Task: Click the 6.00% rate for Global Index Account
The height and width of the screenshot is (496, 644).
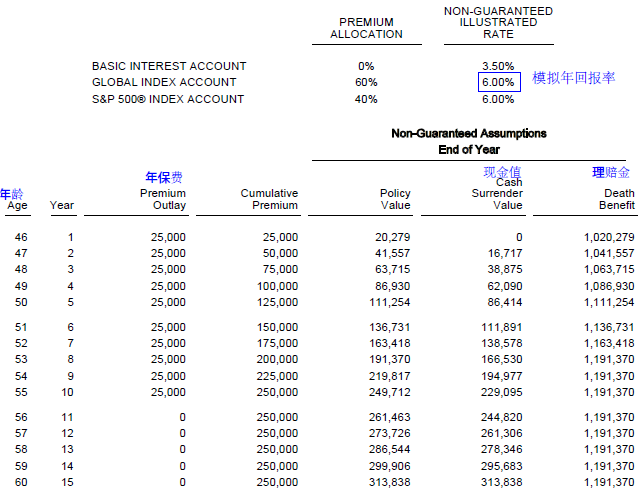Action: tap(498, 82)
